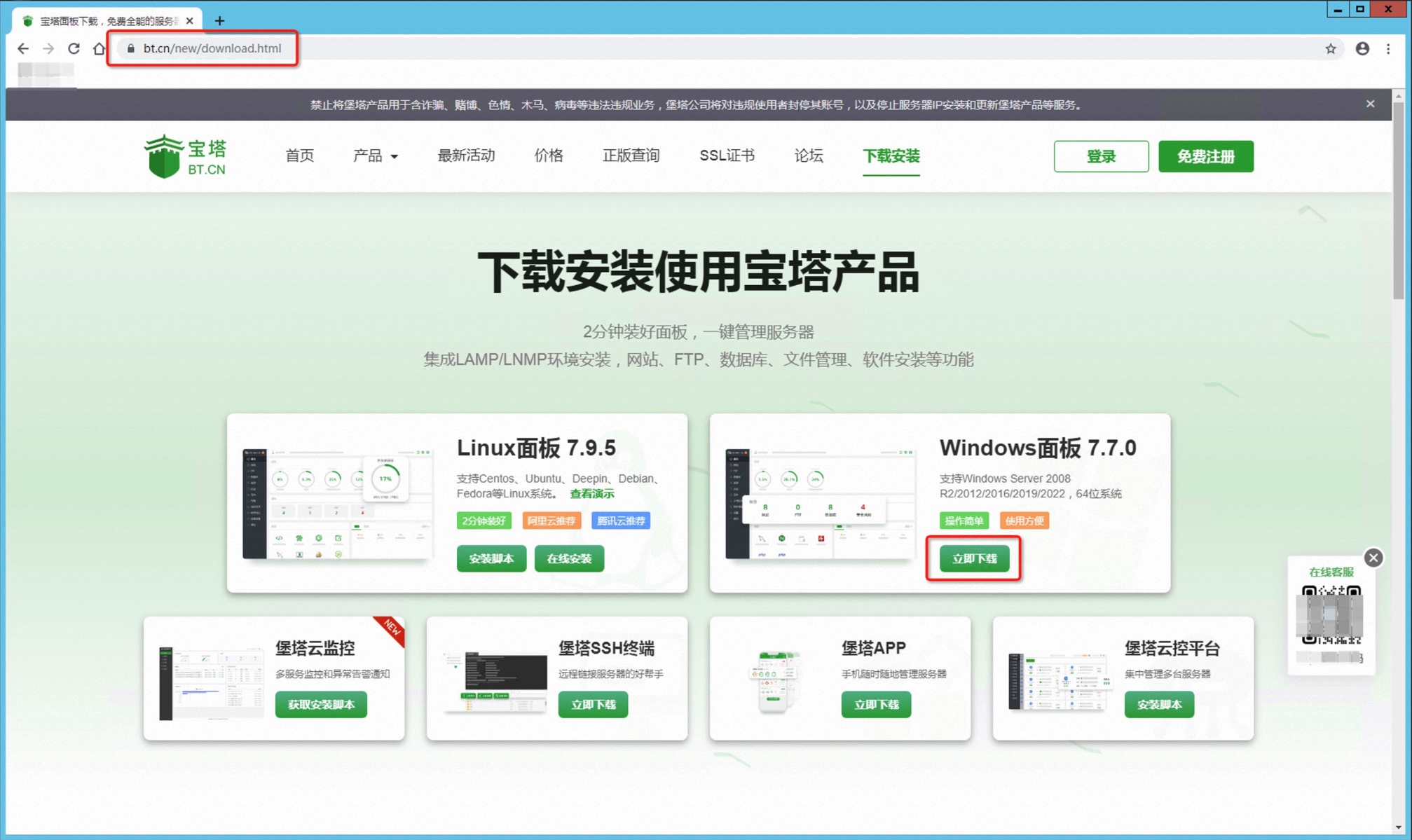The height and width of the screenshot is (840, 1412).
Task: Open the browser profile icon
Action: coord(1362,48)
